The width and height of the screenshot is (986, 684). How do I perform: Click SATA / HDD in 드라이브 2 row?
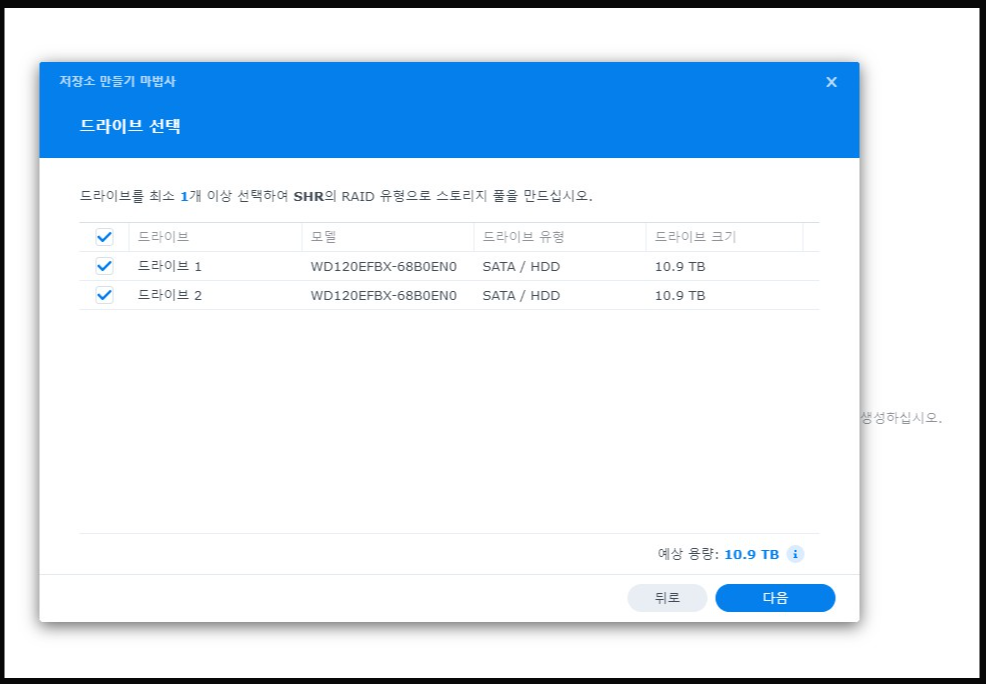click(x=521, y=295)
